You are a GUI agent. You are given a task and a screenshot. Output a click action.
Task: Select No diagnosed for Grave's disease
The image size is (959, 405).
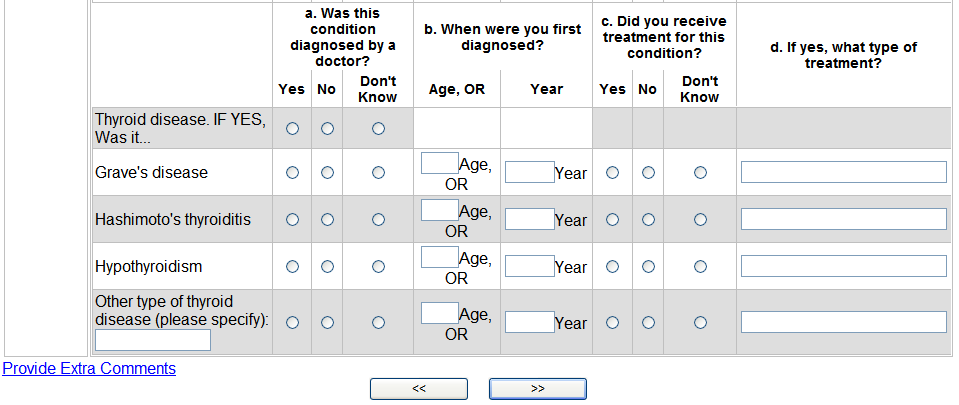327,173
